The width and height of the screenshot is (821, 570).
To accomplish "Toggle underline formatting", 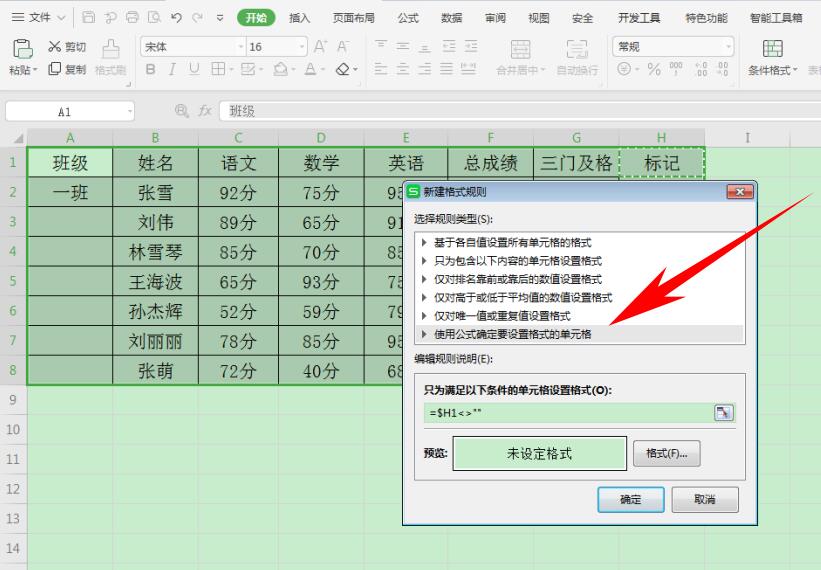I will click(194, 69).
